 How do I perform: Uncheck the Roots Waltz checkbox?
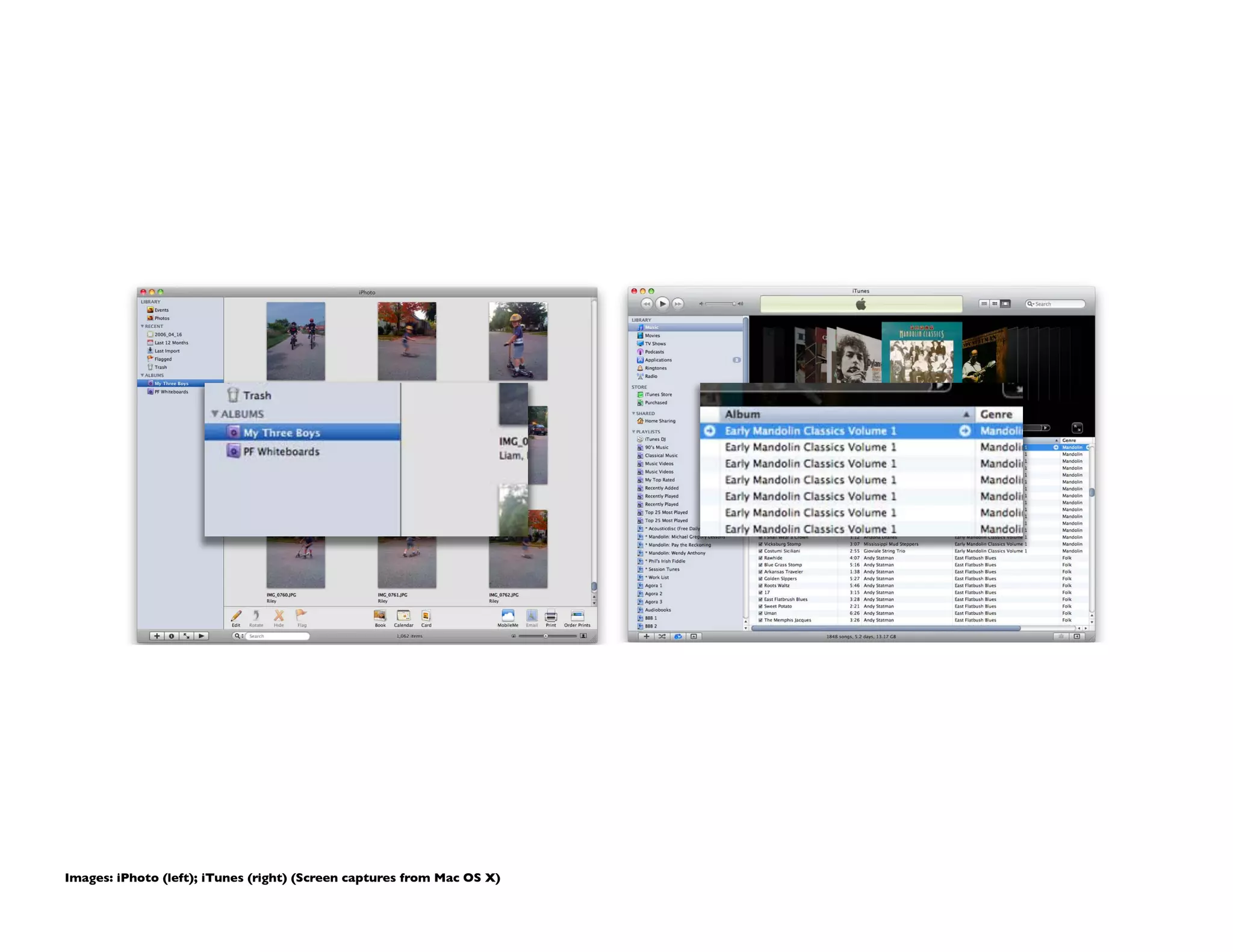760,586
